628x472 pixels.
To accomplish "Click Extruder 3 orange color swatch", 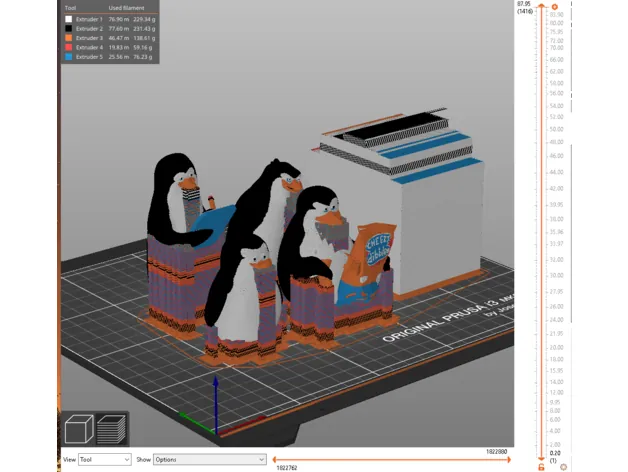I will (x=68, y=37).
